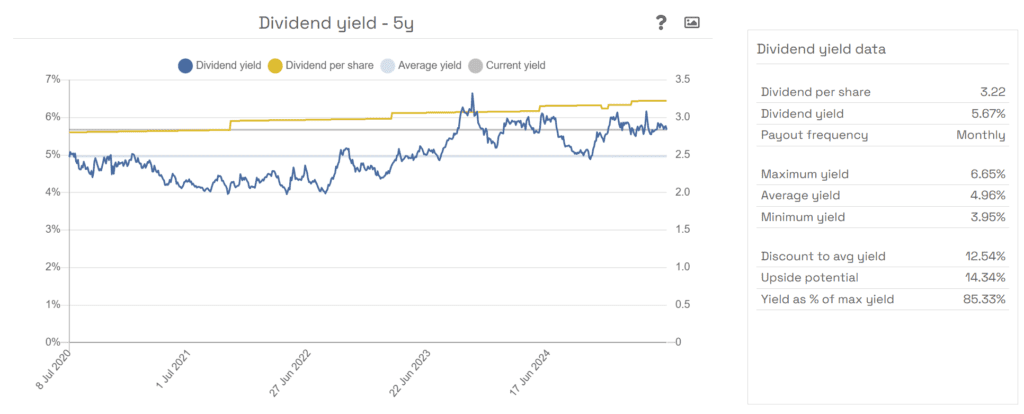Image resolution: width=1024 pixels, height=414 pixels.
Task: Toggle the Dividend yield legend series
Action: [x=219, y=66]
